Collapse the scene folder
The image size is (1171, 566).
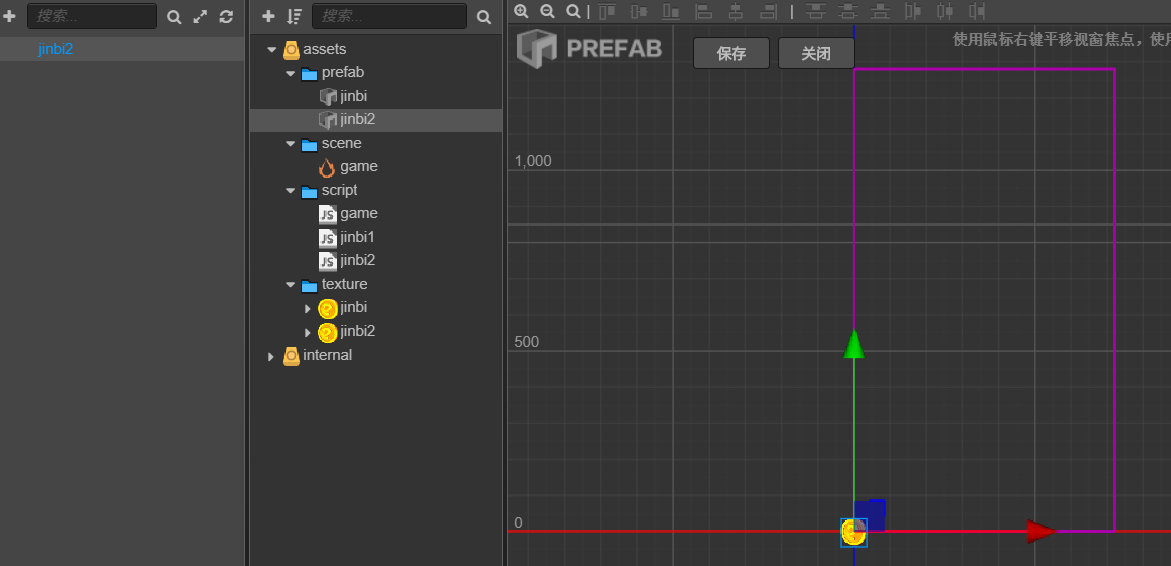point(290,143)
